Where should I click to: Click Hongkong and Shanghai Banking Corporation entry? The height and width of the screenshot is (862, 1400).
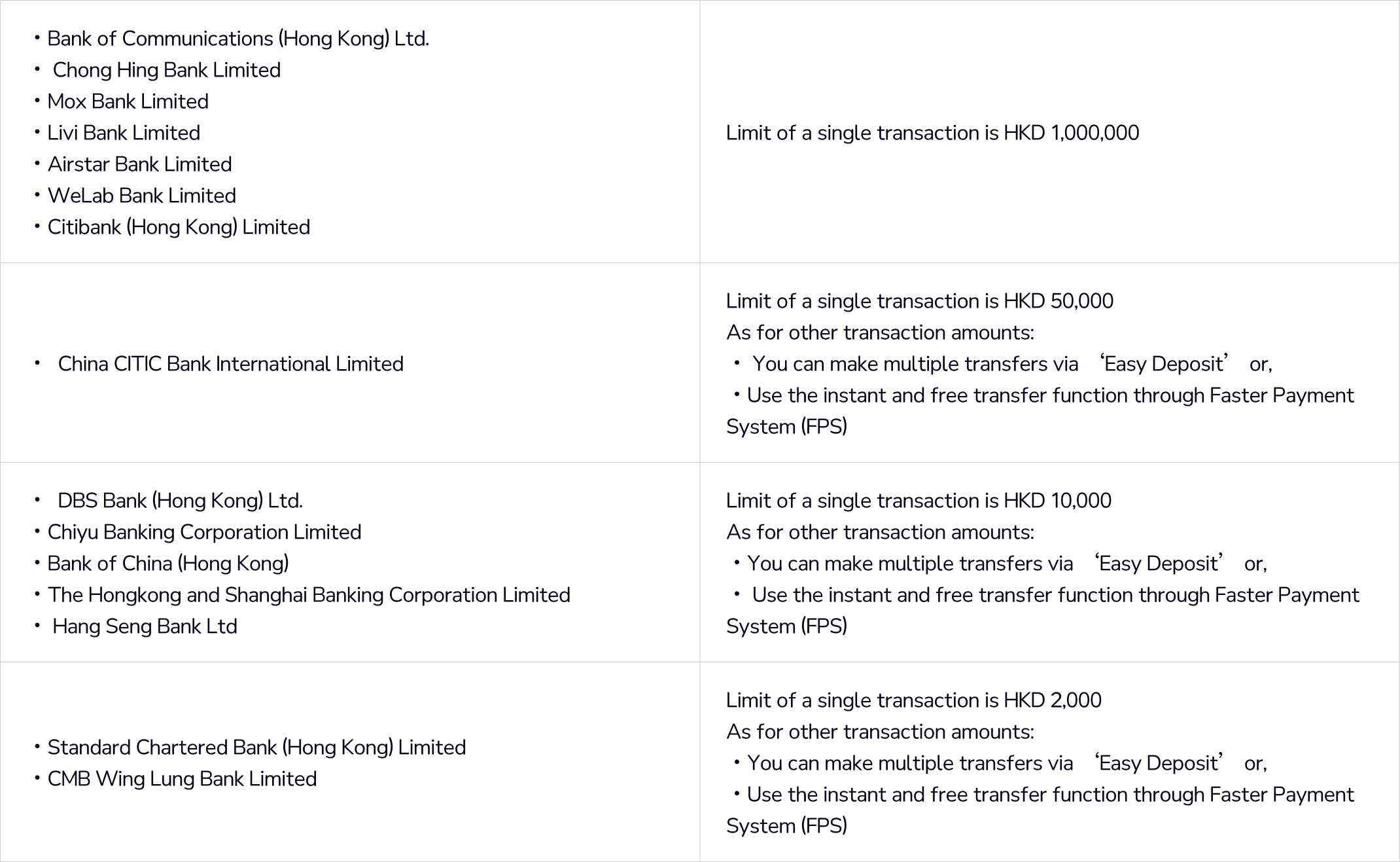tap(309, 595)
